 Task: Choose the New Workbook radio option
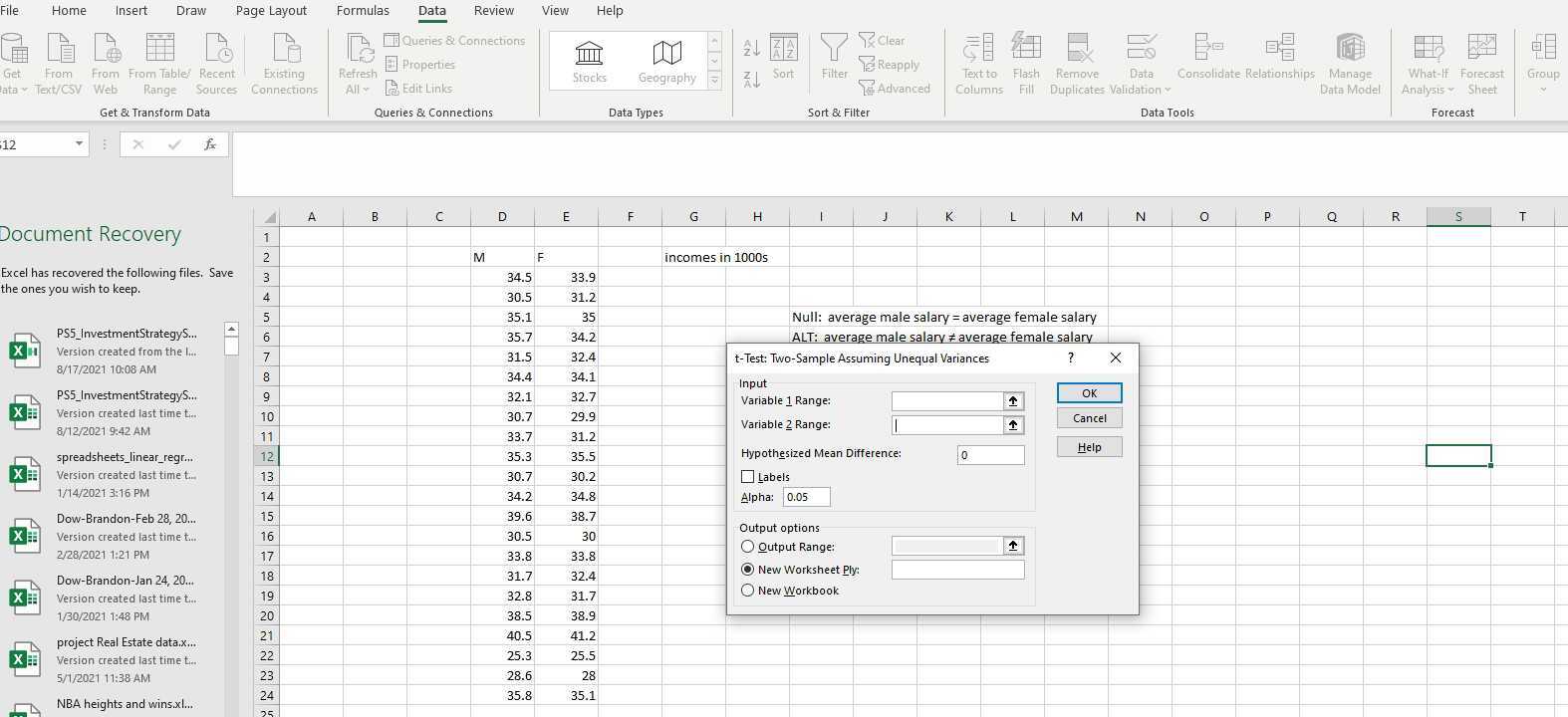748,591
